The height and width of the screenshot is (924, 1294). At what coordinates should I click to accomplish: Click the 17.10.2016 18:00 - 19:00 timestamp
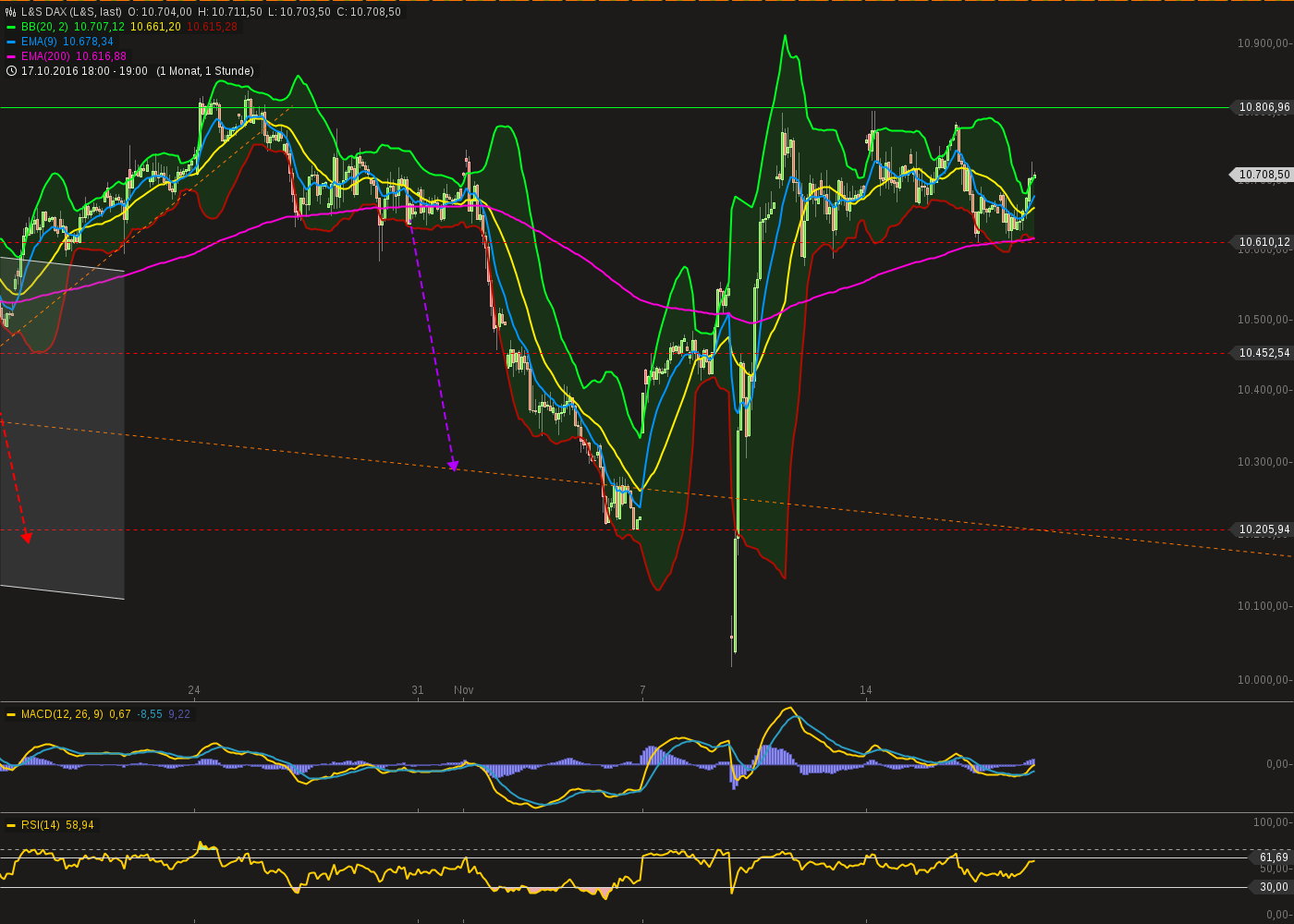tap(84, 71)
